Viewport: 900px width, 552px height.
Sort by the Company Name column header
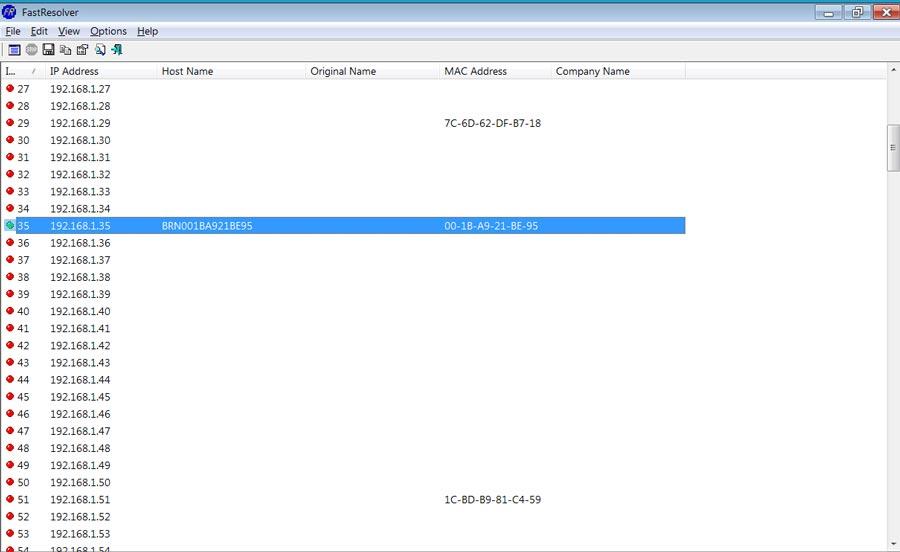(618, 71)
